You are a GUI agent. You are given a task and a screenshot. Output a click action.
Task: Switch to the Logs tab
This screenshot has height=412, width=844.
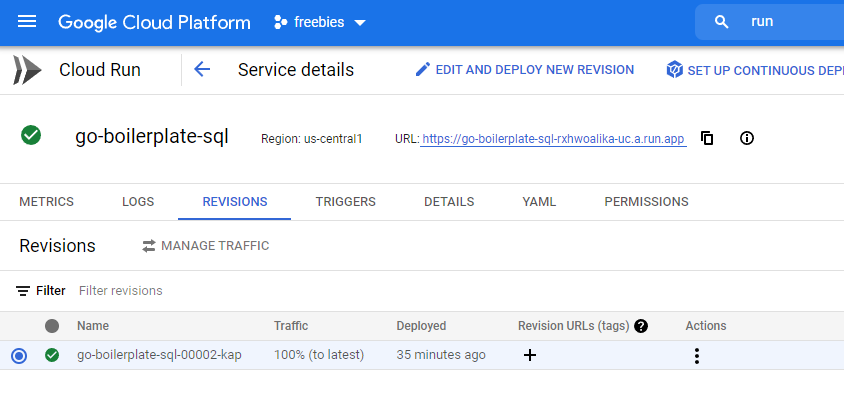138,202
